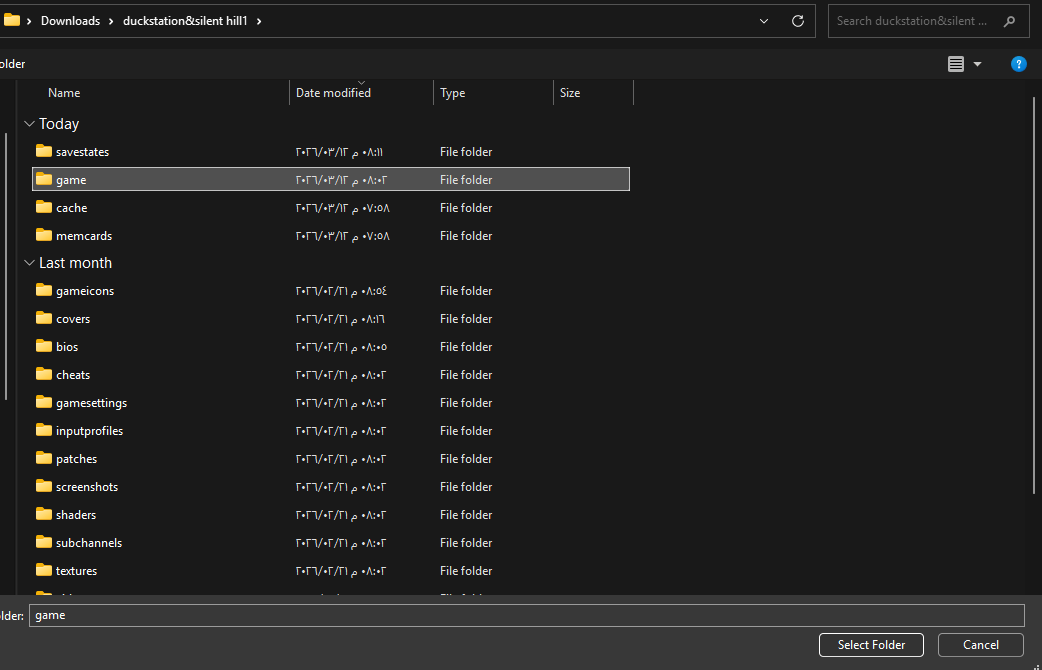Click the search magnifier icon
The image size is (1042, 670).
click(1009, 21)
